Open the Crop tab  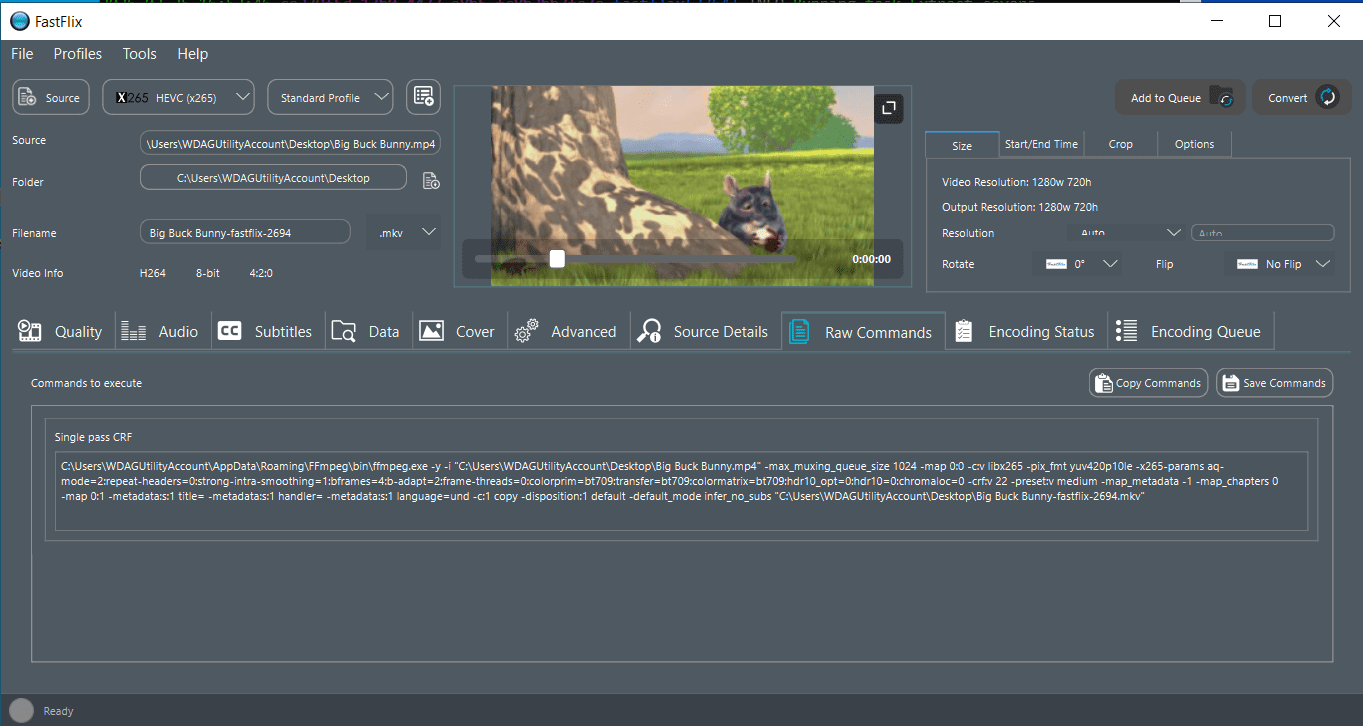click(x=1121, y=144)
